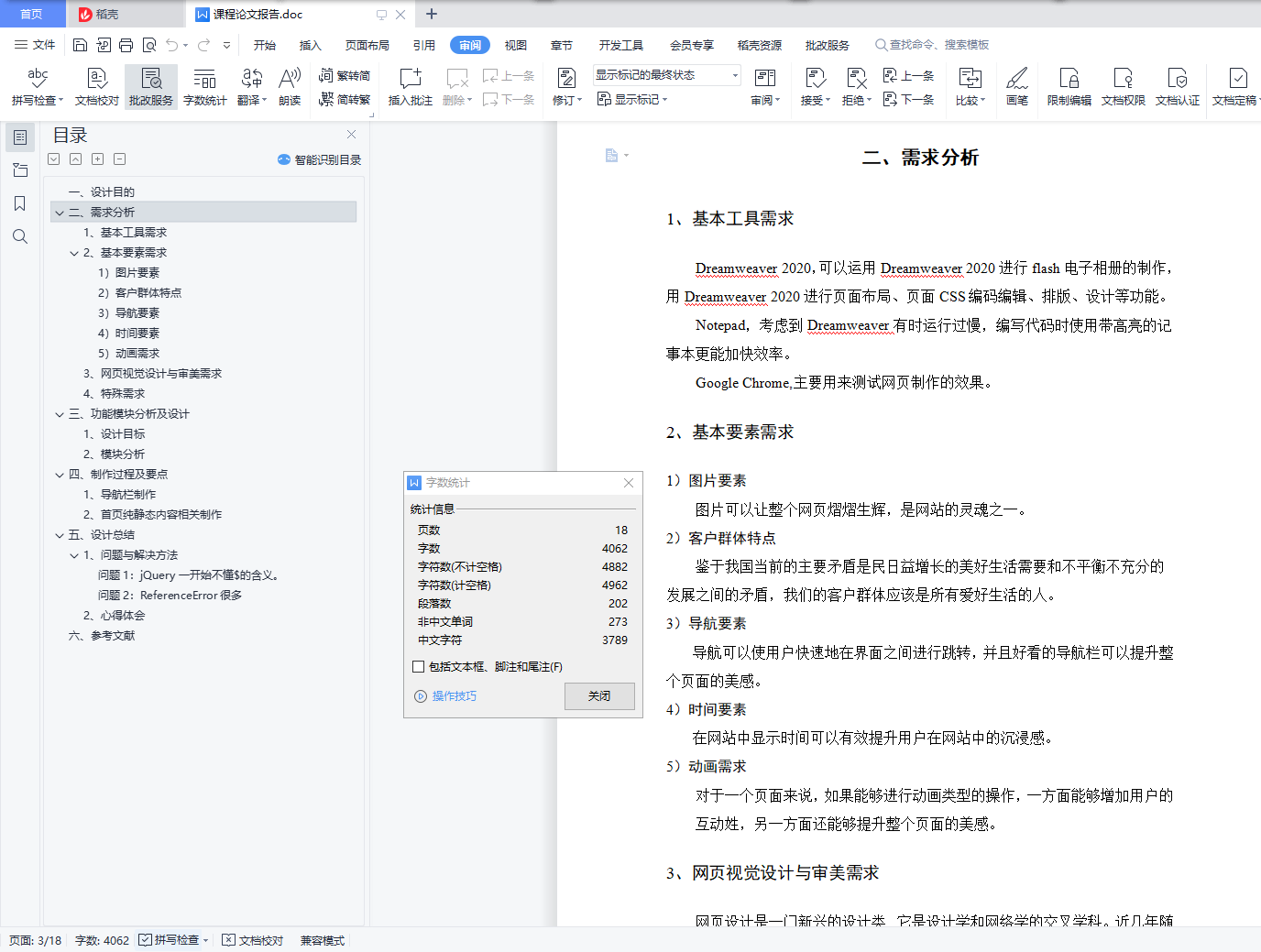The height and width of the screenshot is (952, 1261).
Task: Open print preview from quick access bar
Action: (x=149, y=45)
